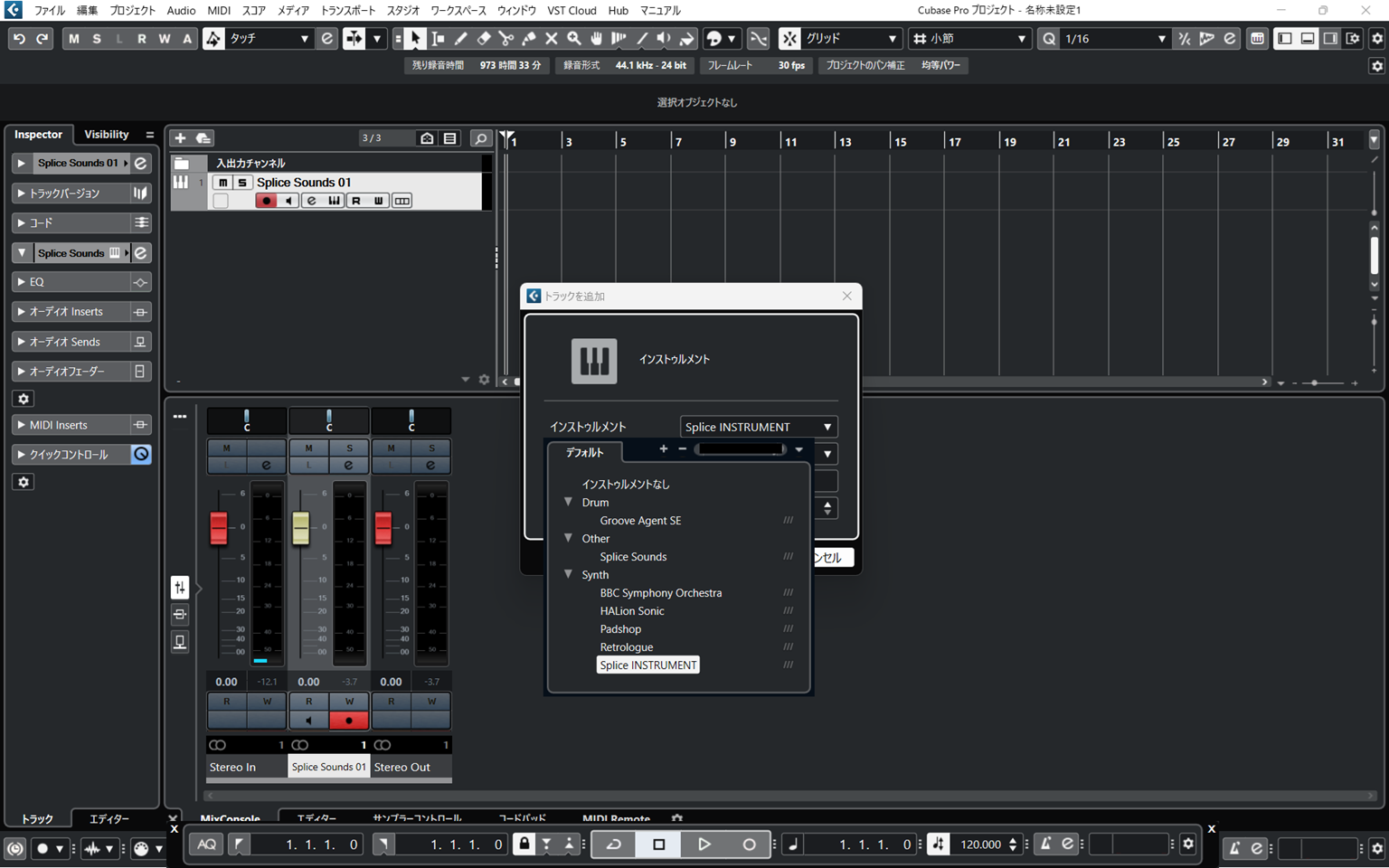
Task: Click the undo arrow in toolbar
Action: point(19,39)
